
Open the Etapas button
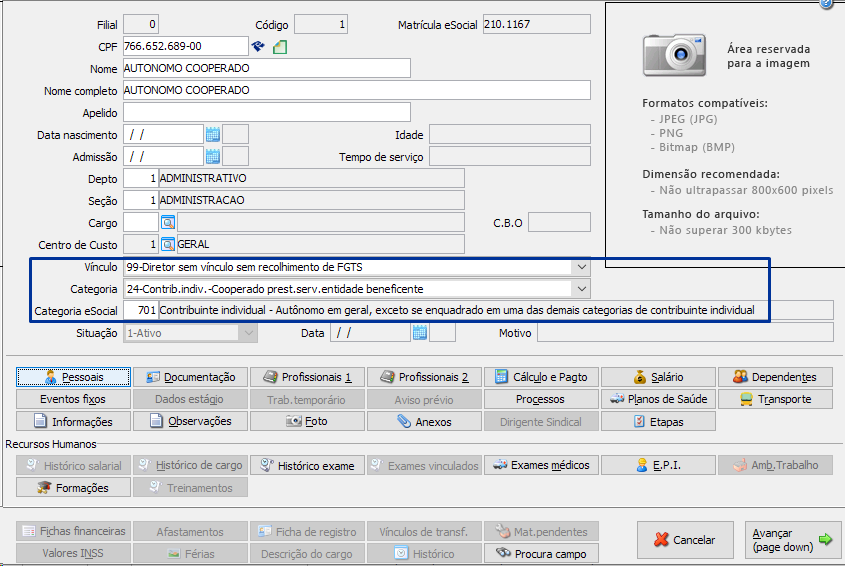click(x=658, y=421)
